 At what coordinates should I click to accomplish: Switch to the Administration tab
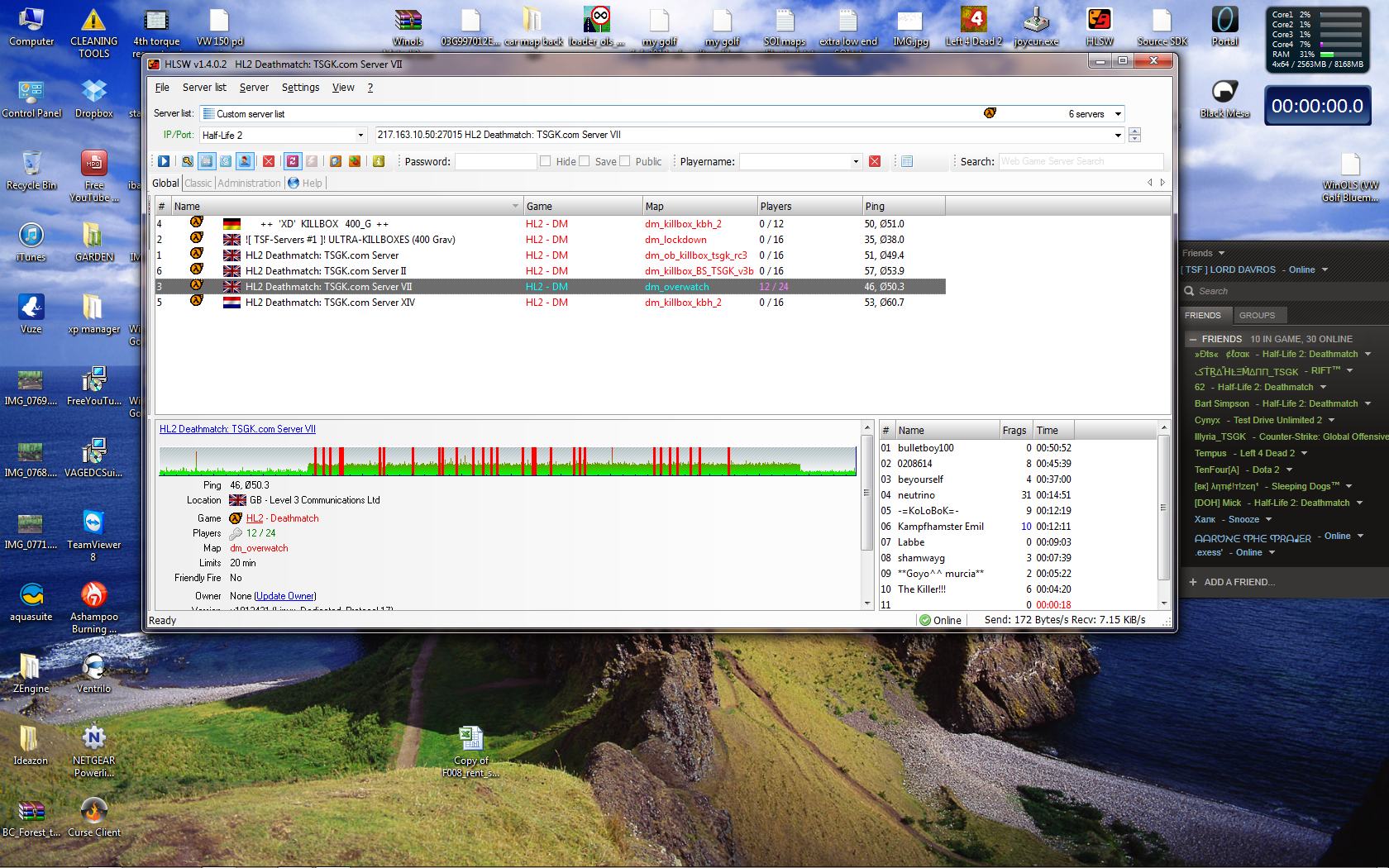click(x=249, y=184)
